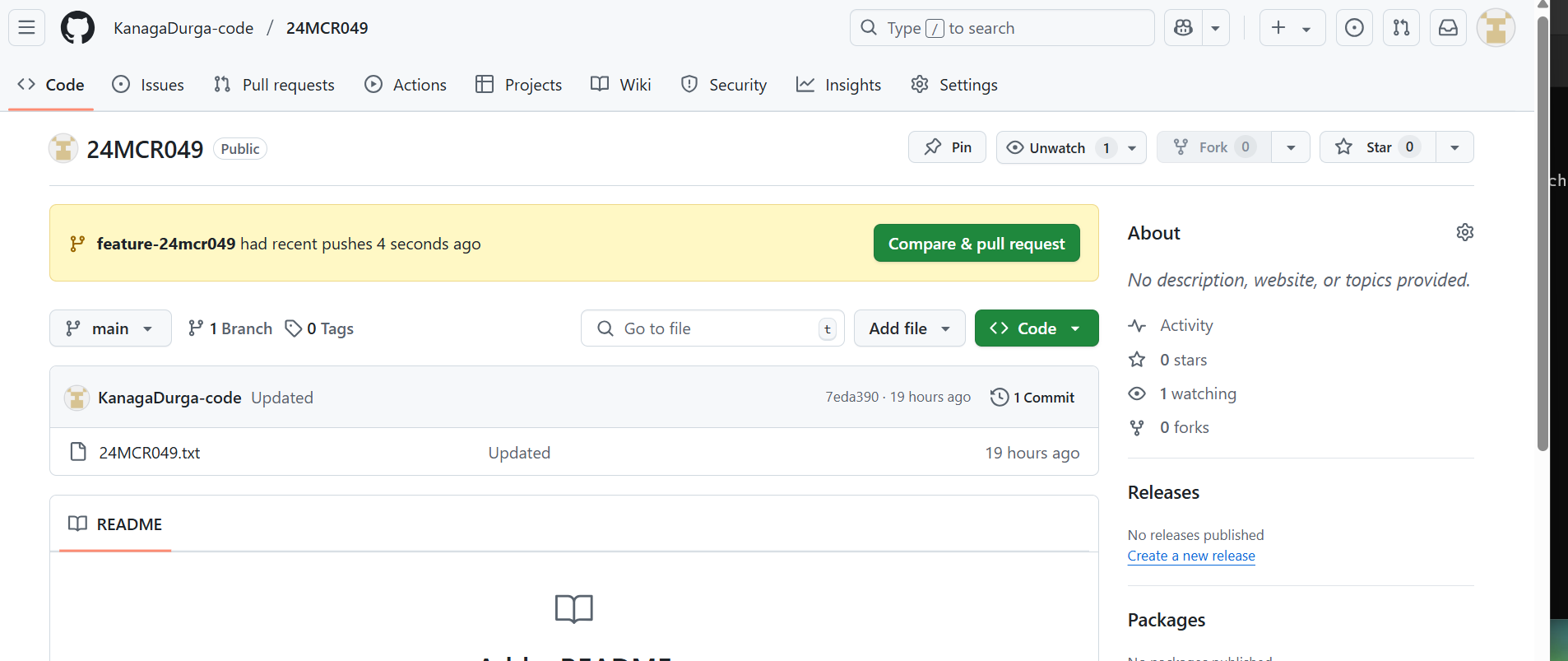Switch to the Insights tab

838,85
